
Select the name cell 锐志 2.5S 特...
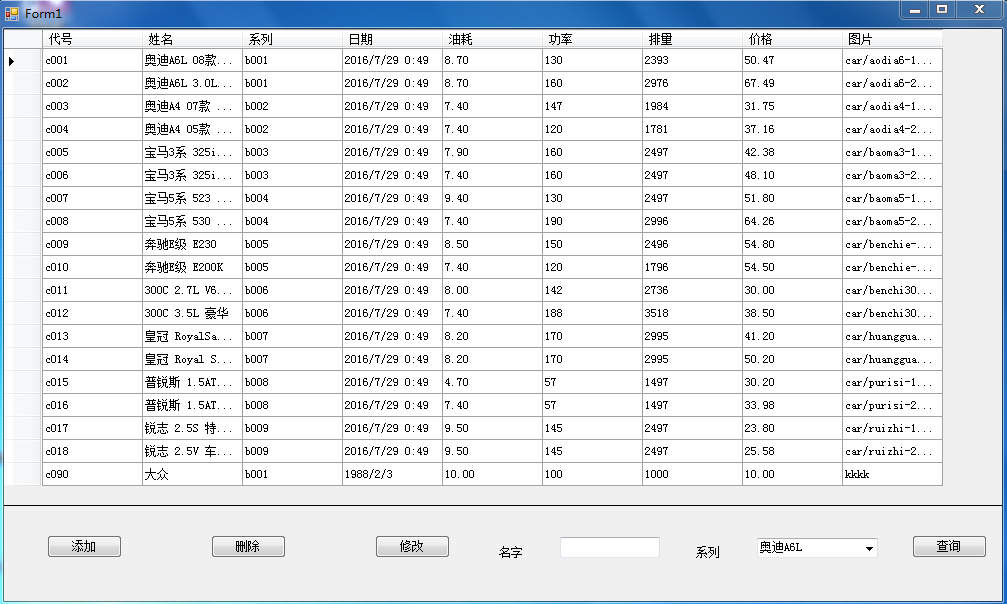click(x=193, y=429)
